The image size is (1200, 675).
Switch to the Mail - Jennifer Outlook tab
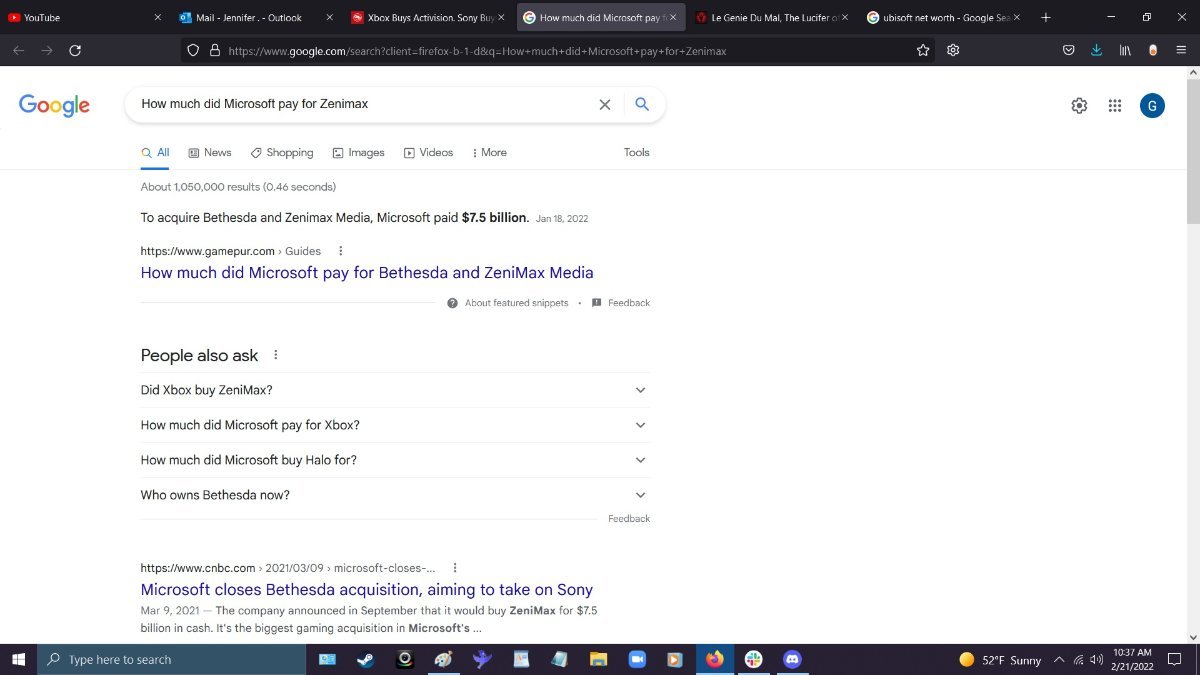tap(255, 17)
